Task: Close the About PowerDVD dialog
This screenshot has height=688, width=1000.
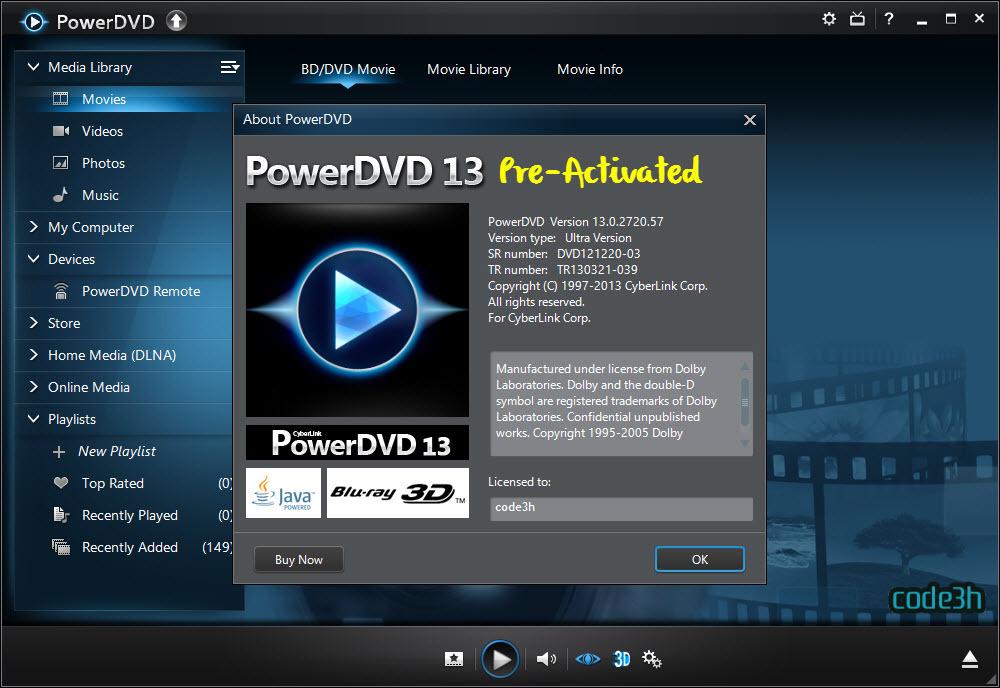Action: (x=750, y=120)
